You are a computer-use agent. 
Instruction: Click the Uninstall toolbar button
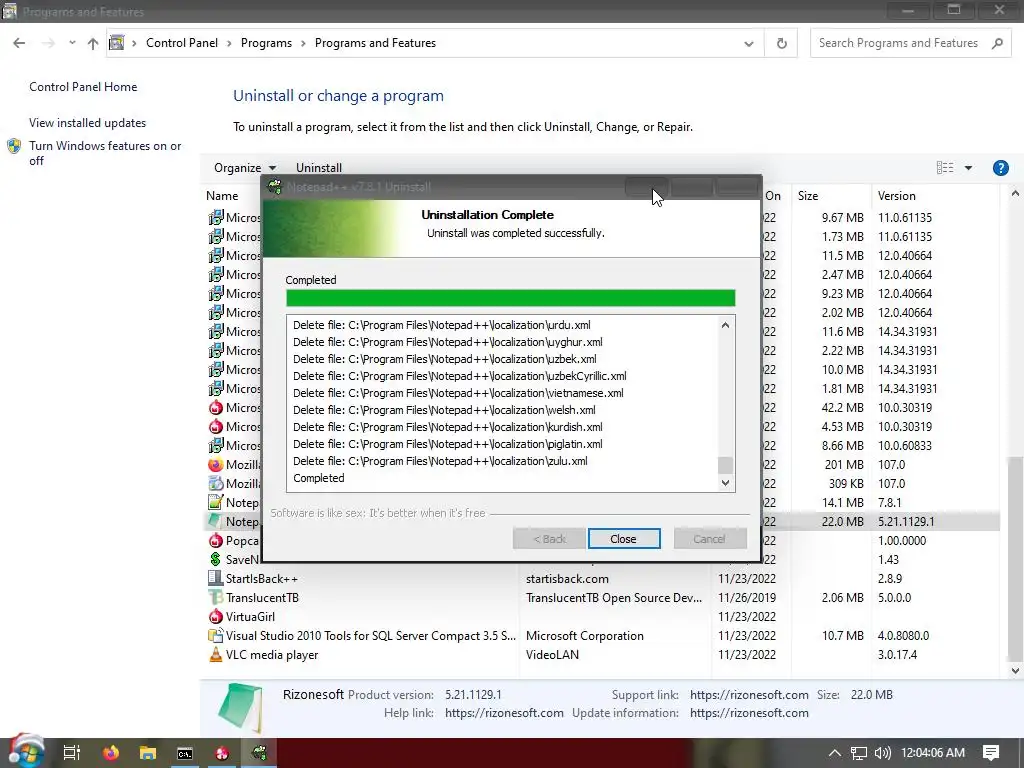coord(319,168)
